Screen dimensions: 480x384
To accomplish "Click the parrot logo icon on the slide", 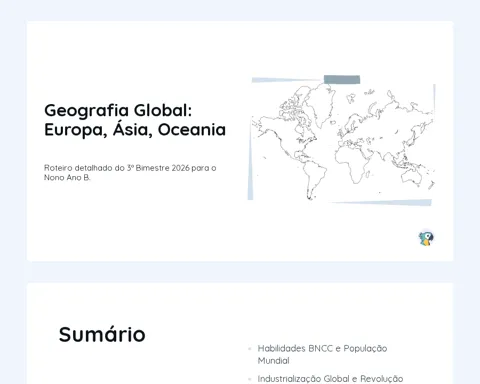I will point(426,238).
